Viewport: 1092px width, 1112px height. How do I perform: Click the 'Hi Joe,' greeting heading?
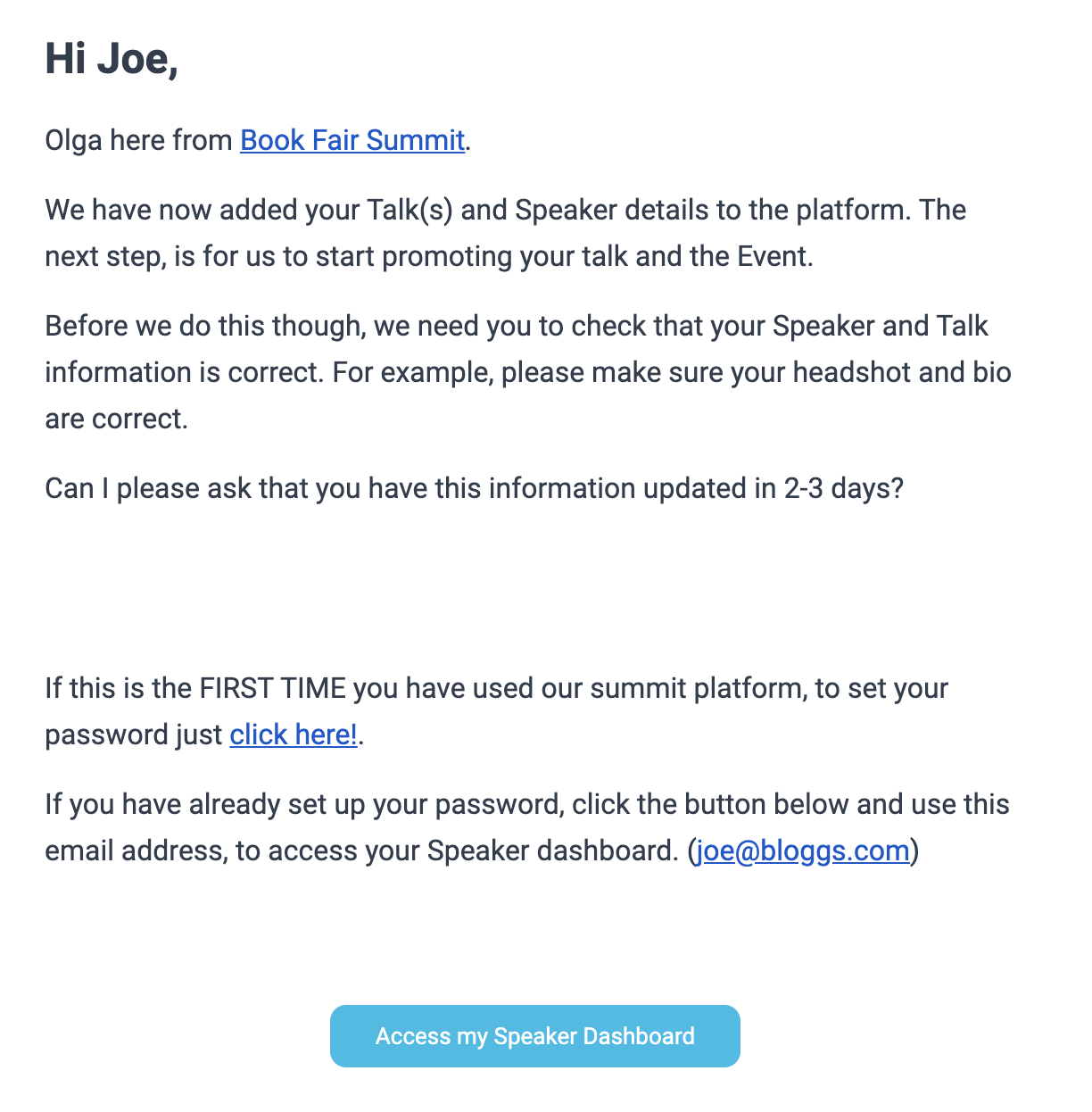point(112,59)
